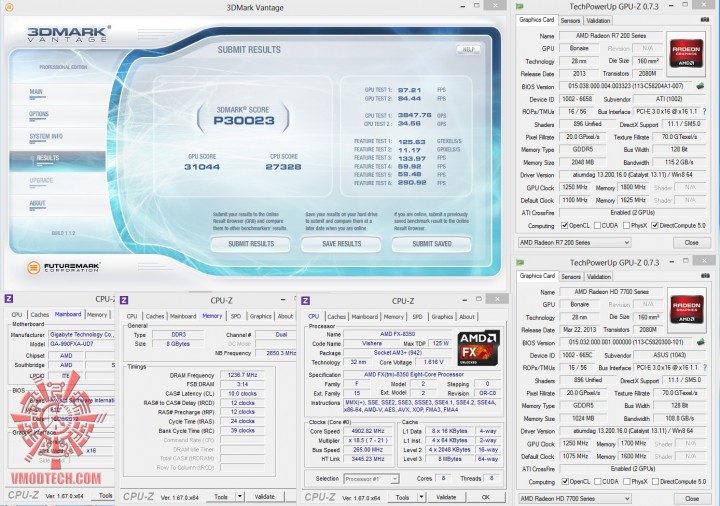Click Submit Results button in 3DMark
Viewport: 720px width, 506px height.
click(251, 244)
